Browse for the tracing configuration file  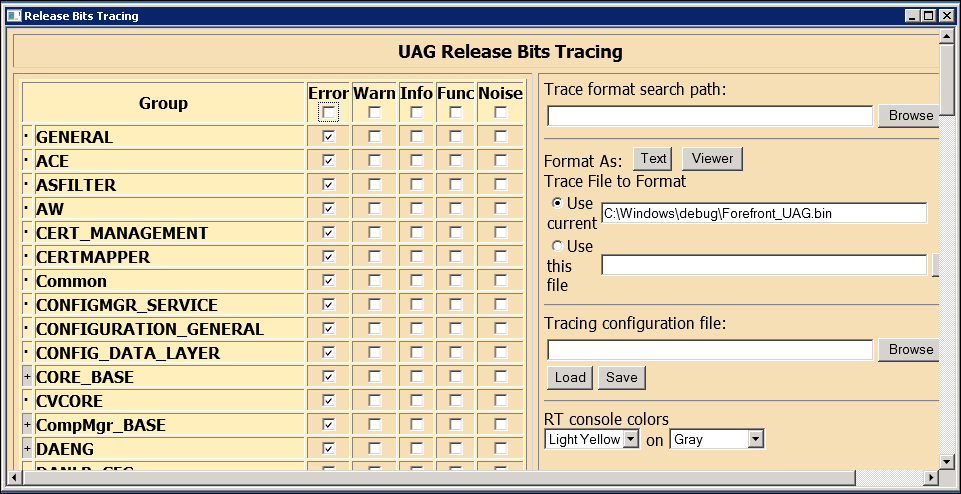910,349
